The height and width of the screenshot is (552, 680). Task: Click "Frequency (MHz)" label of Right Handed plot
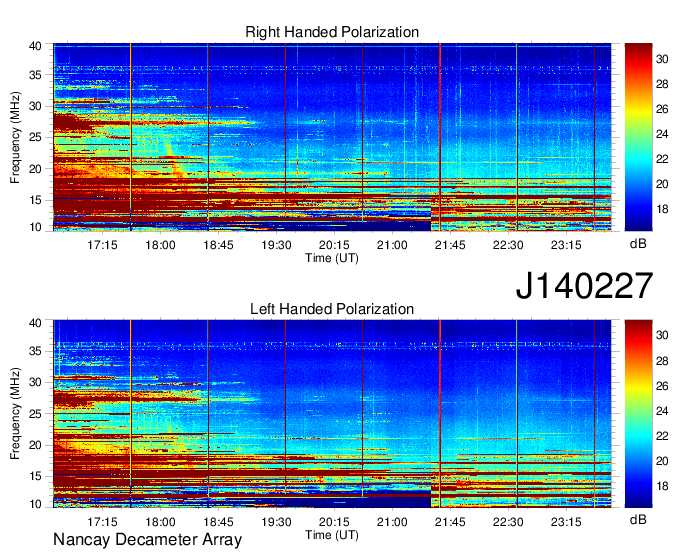pyautogui.click(x=15, y=137)
